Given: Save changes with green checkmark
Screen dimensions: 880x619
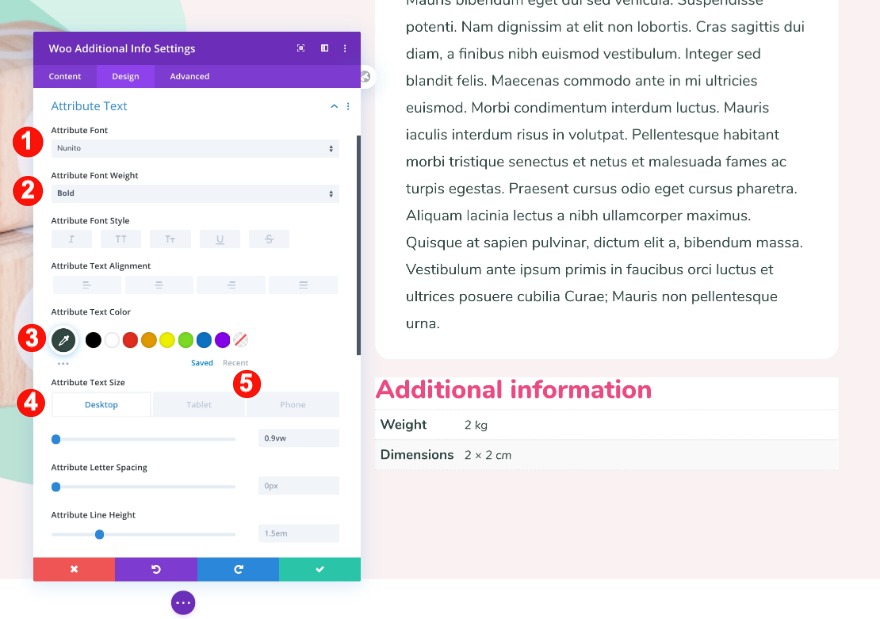Looking at the screenshot, I should coord(320,569).
